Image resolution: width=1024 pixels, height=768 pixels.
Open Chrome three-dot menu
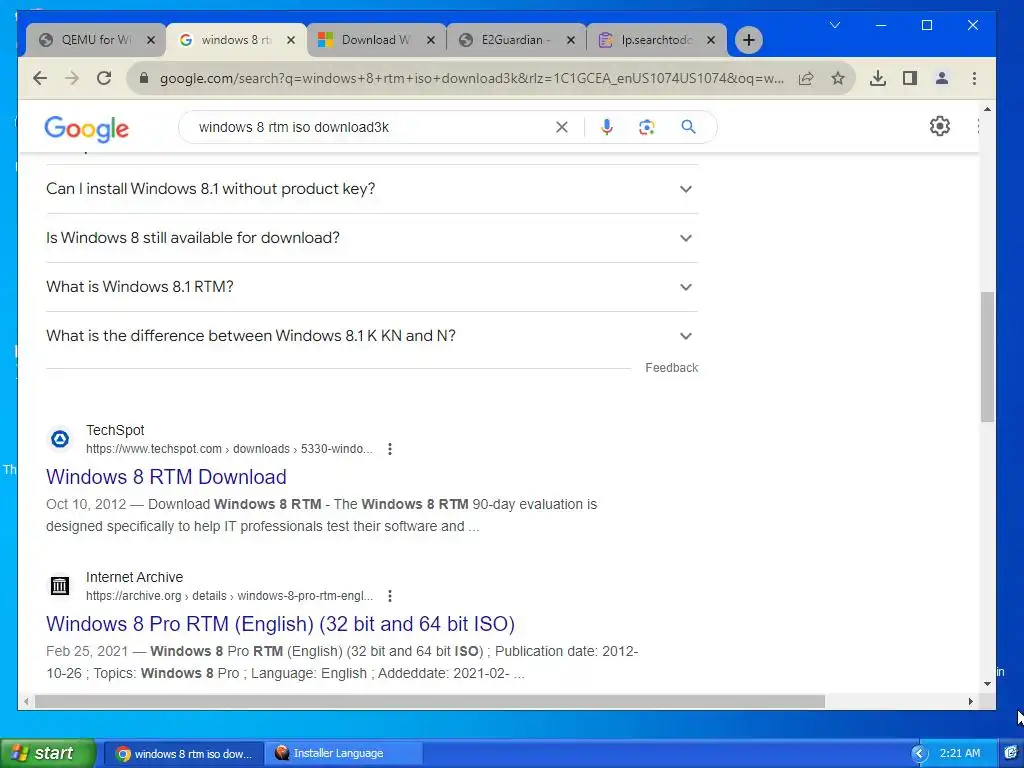[x=974, y=78]
